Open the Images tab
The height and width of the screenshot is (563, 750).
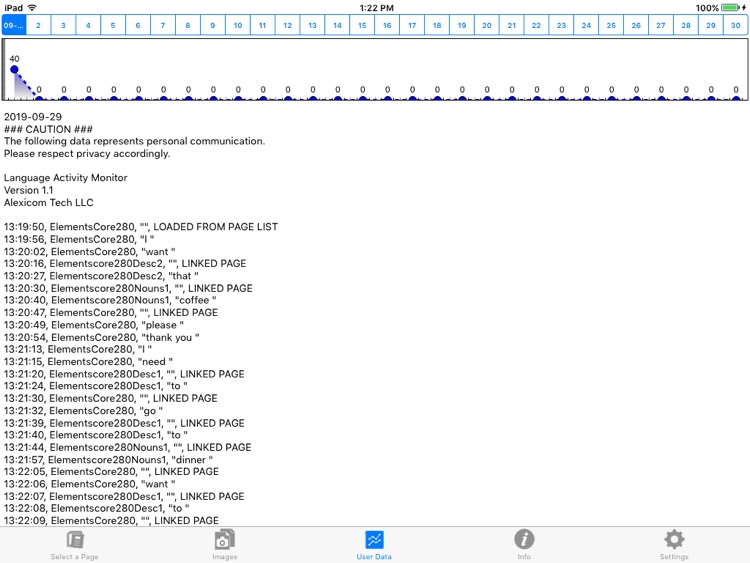pos(224,545)
